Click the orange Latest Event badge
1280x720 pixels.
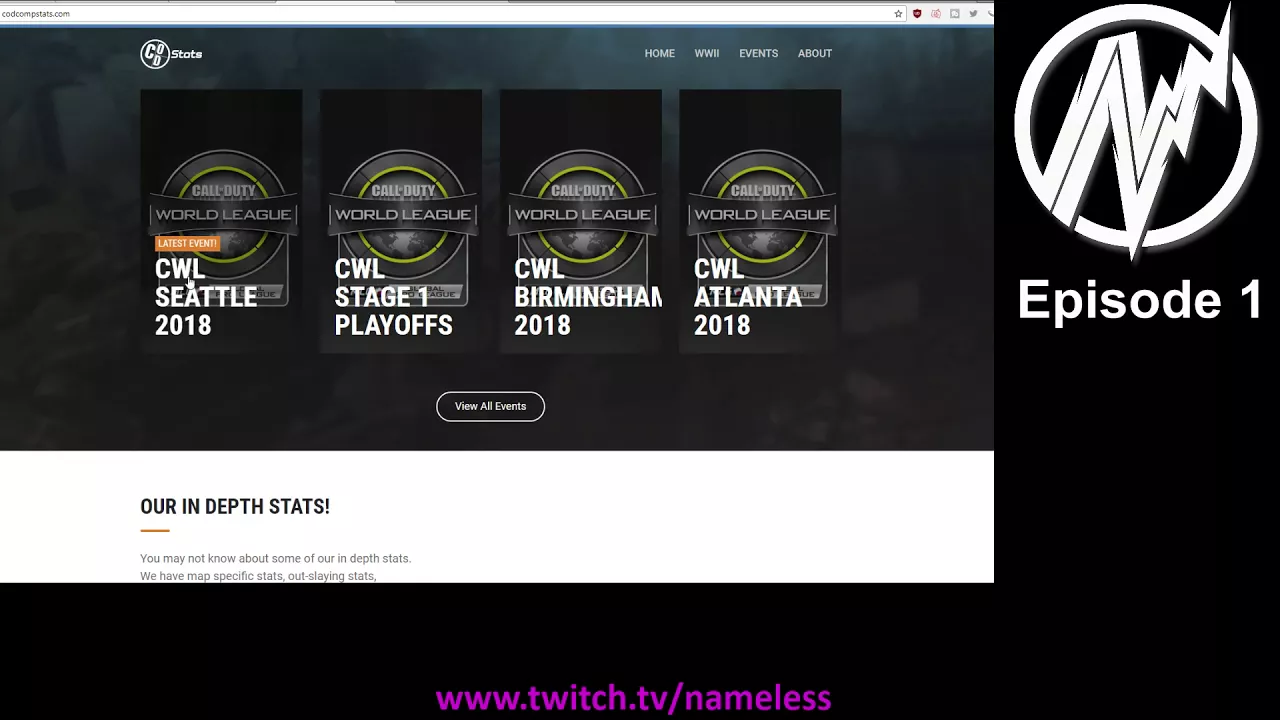click(187, 243)
